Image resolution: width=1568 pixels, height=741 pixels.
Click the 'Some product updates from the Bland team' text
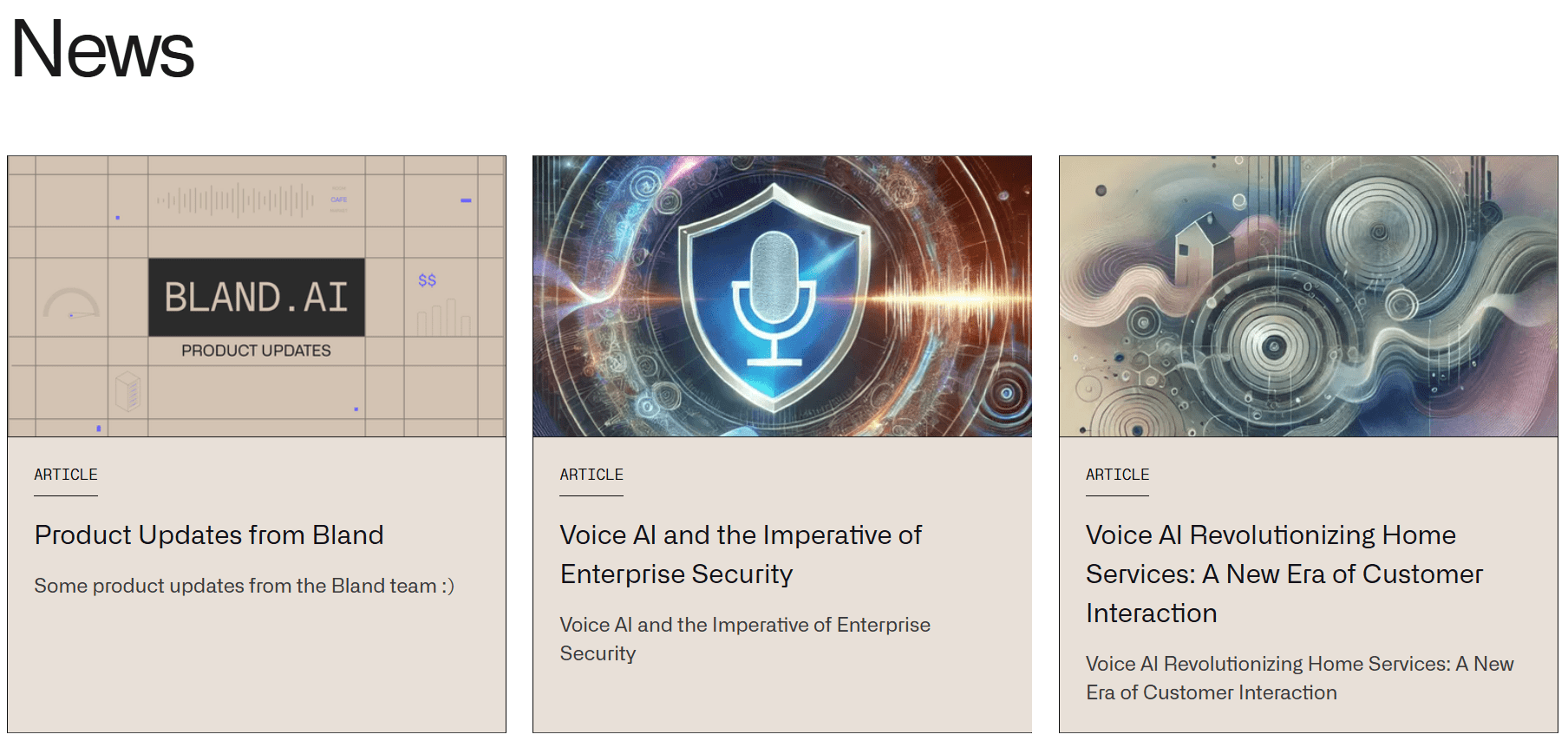(x=244, y=586)
